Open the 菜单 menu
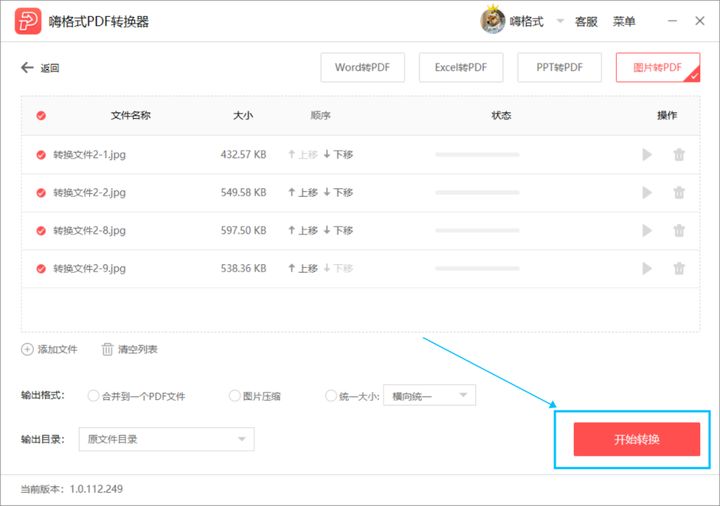Image resolution: width=720 pixels, height=506 pixels. [x=624, y=22]
